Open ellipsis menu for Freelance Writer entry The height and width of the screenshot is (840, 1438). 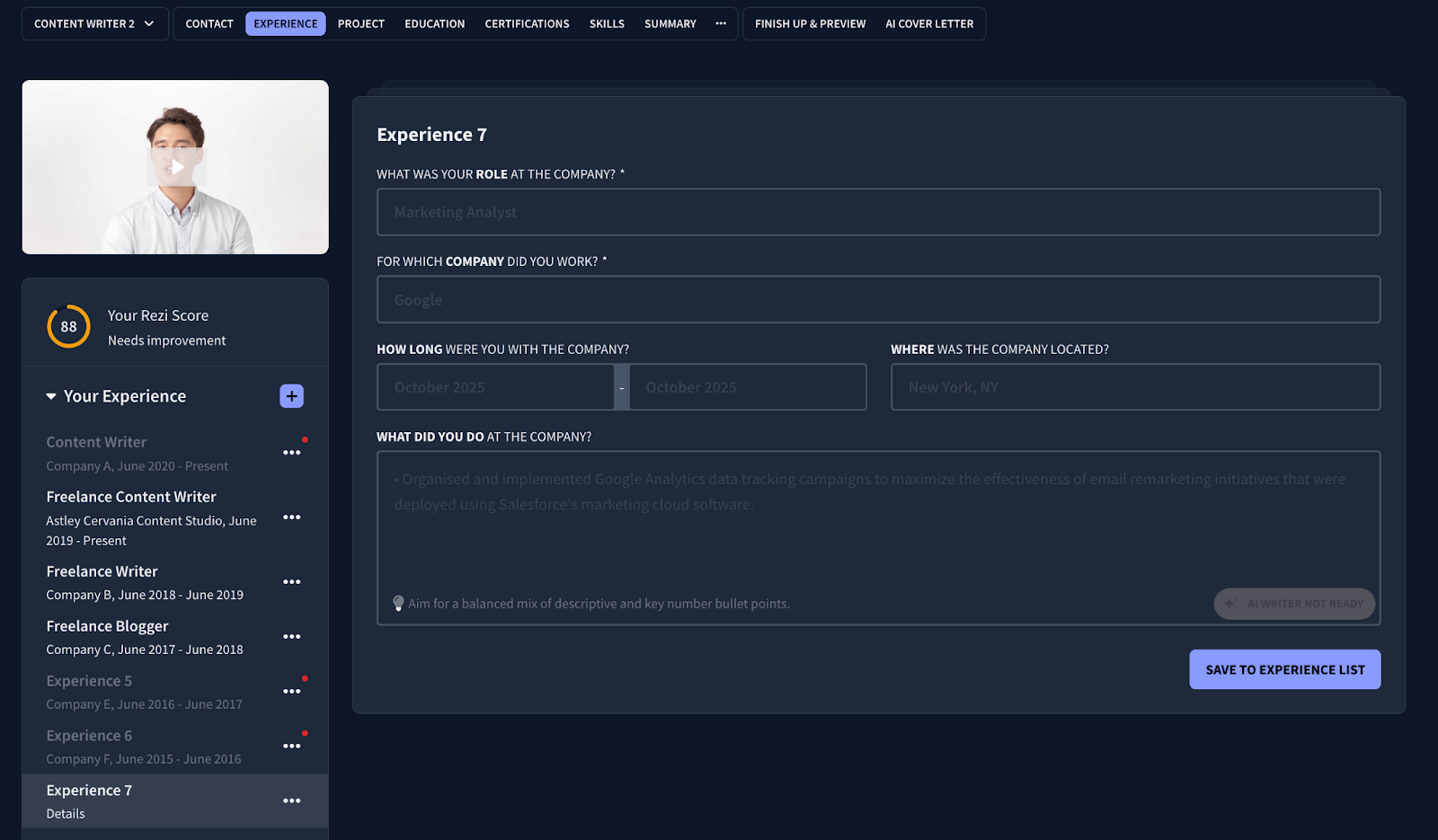point(291,581)
